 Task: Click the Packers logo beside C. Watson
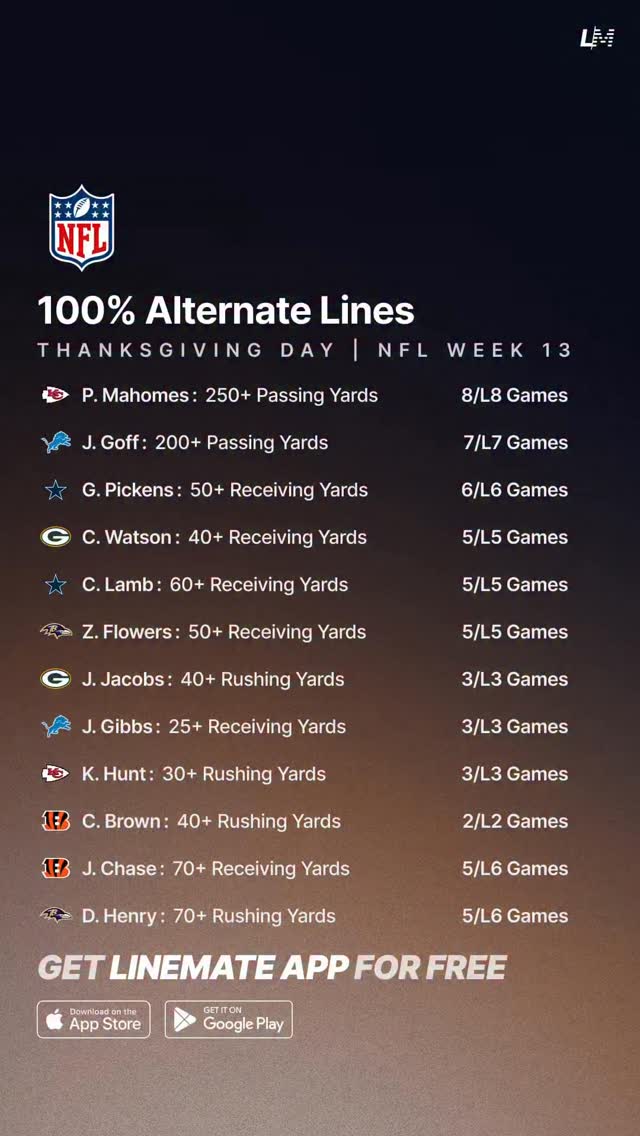(56, 537)
